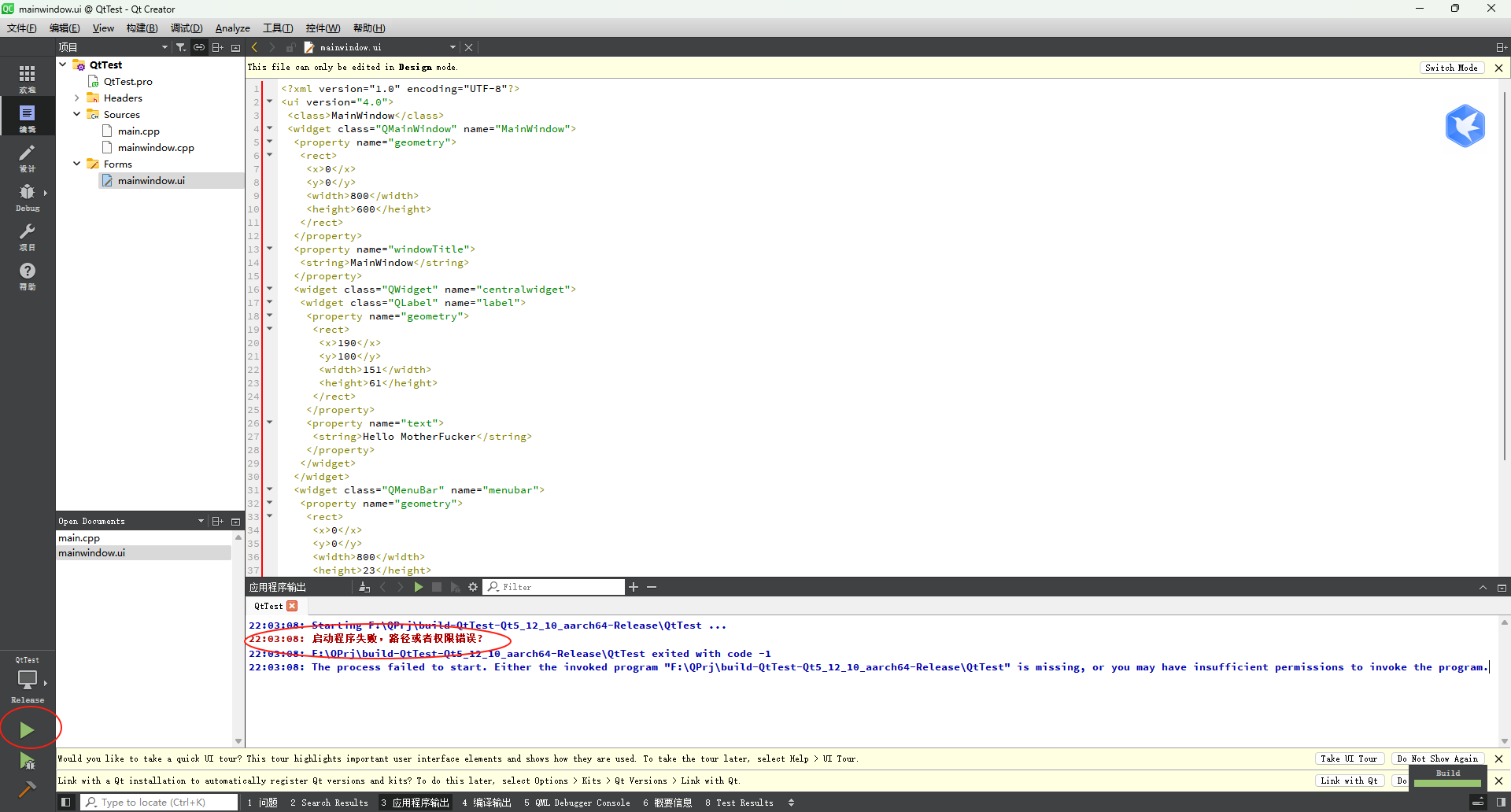Open the 编辑(E) menu

(x=65, y=28)
